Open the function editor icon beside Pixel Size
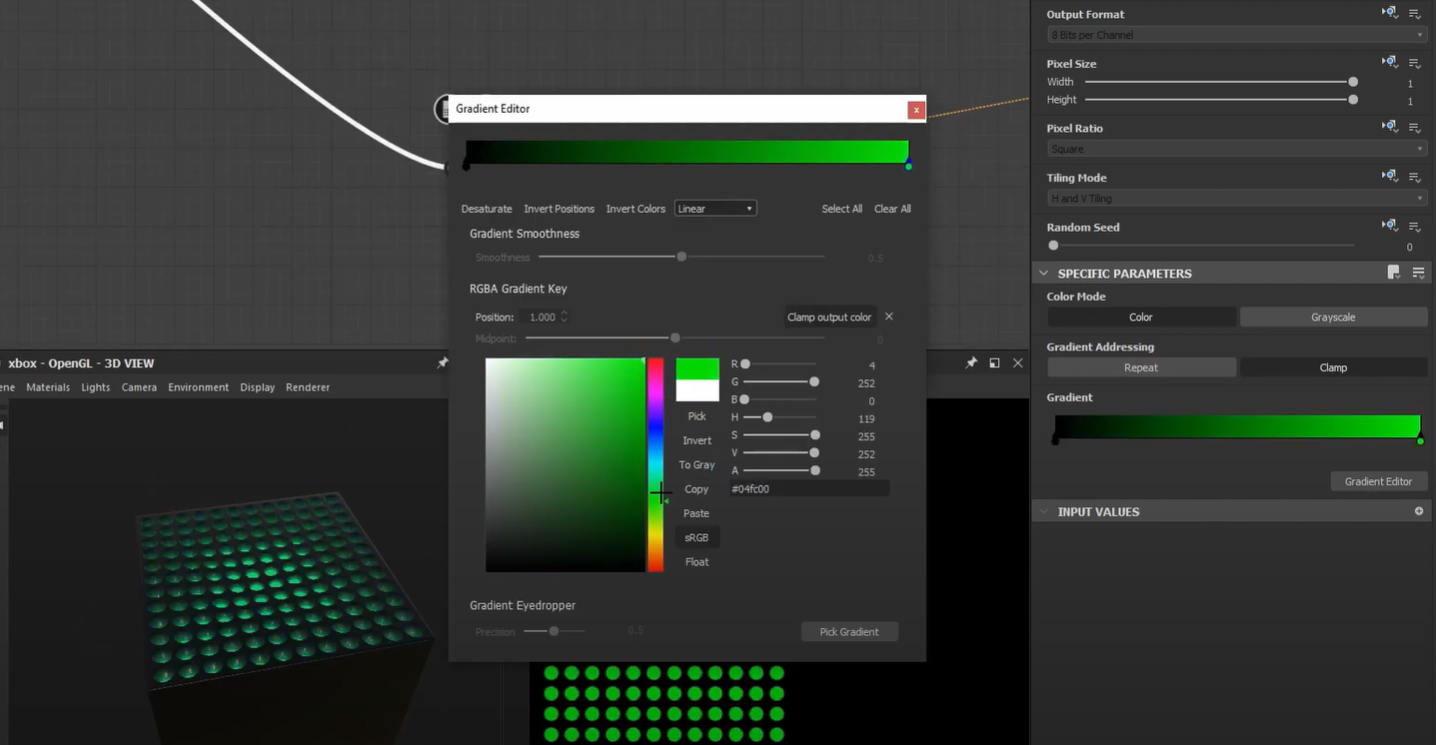 coord(1389,62)
